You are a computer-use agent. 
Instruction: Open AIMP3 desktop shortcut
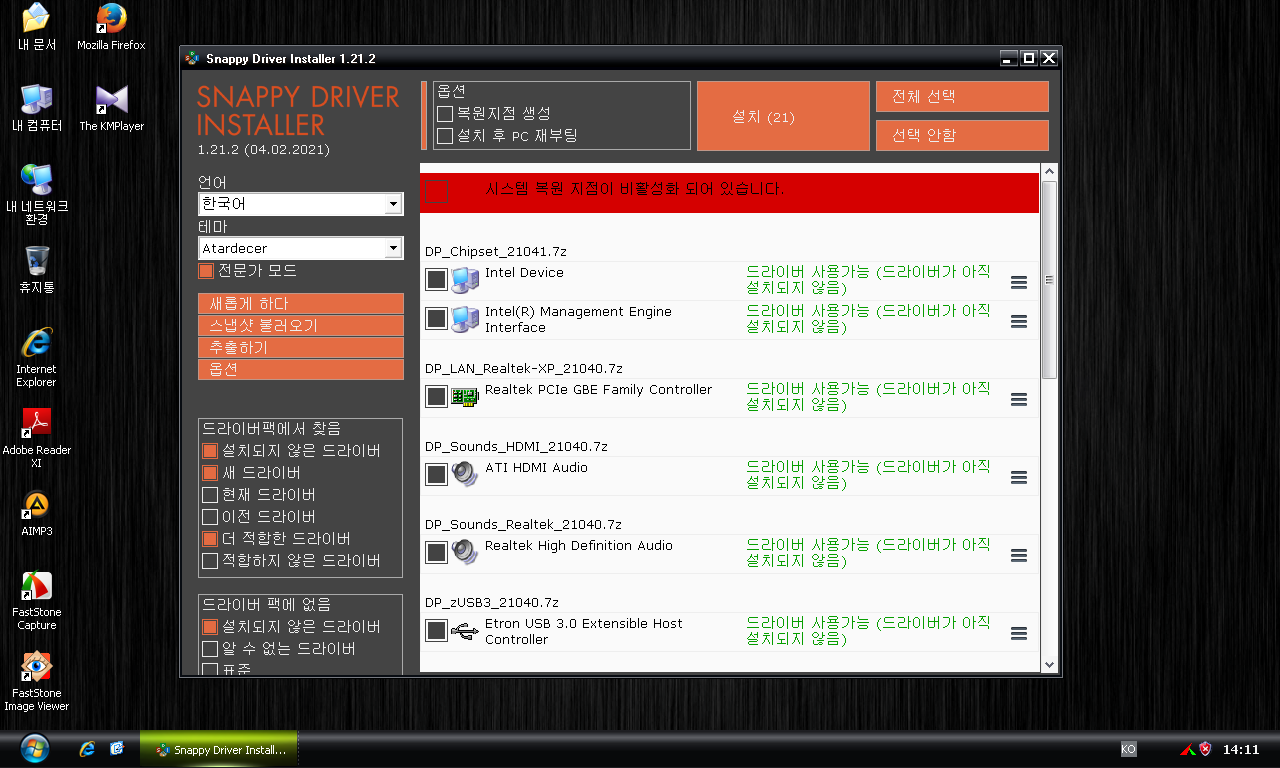37,513
